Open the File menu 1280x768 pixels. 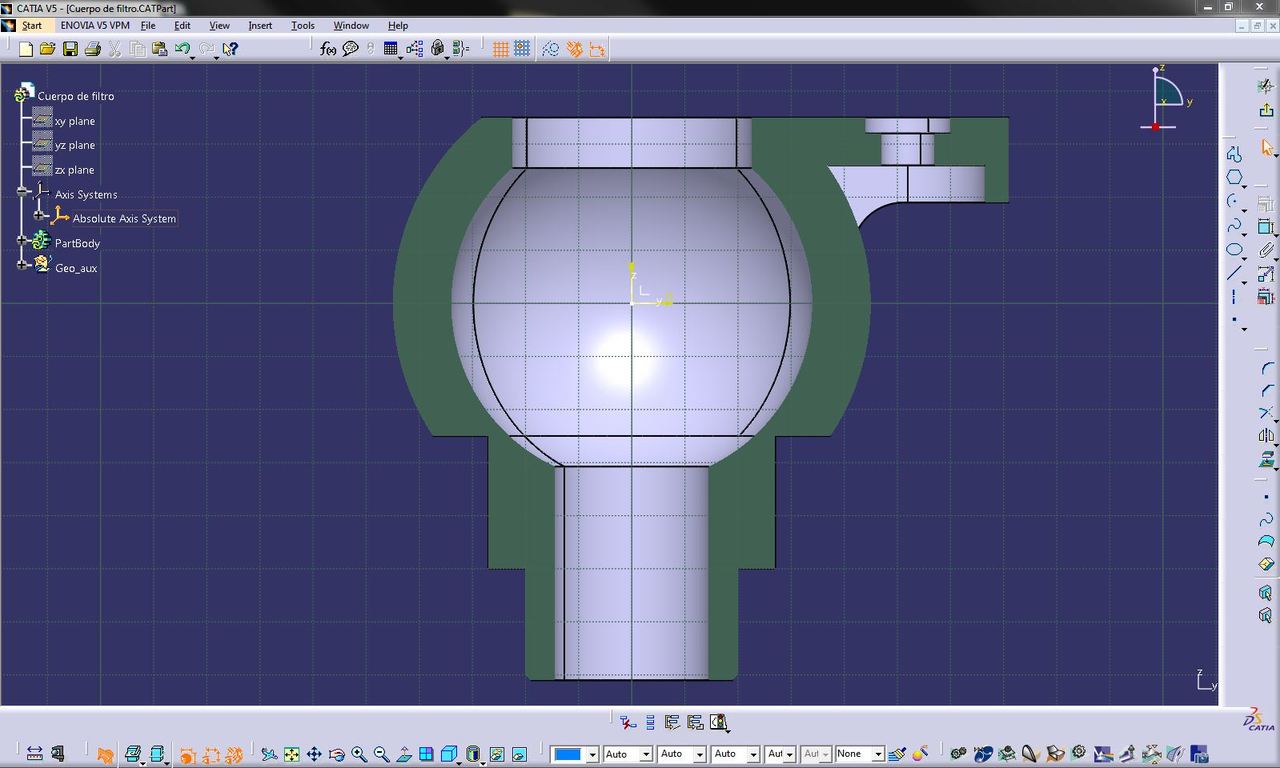click(148, 25)
